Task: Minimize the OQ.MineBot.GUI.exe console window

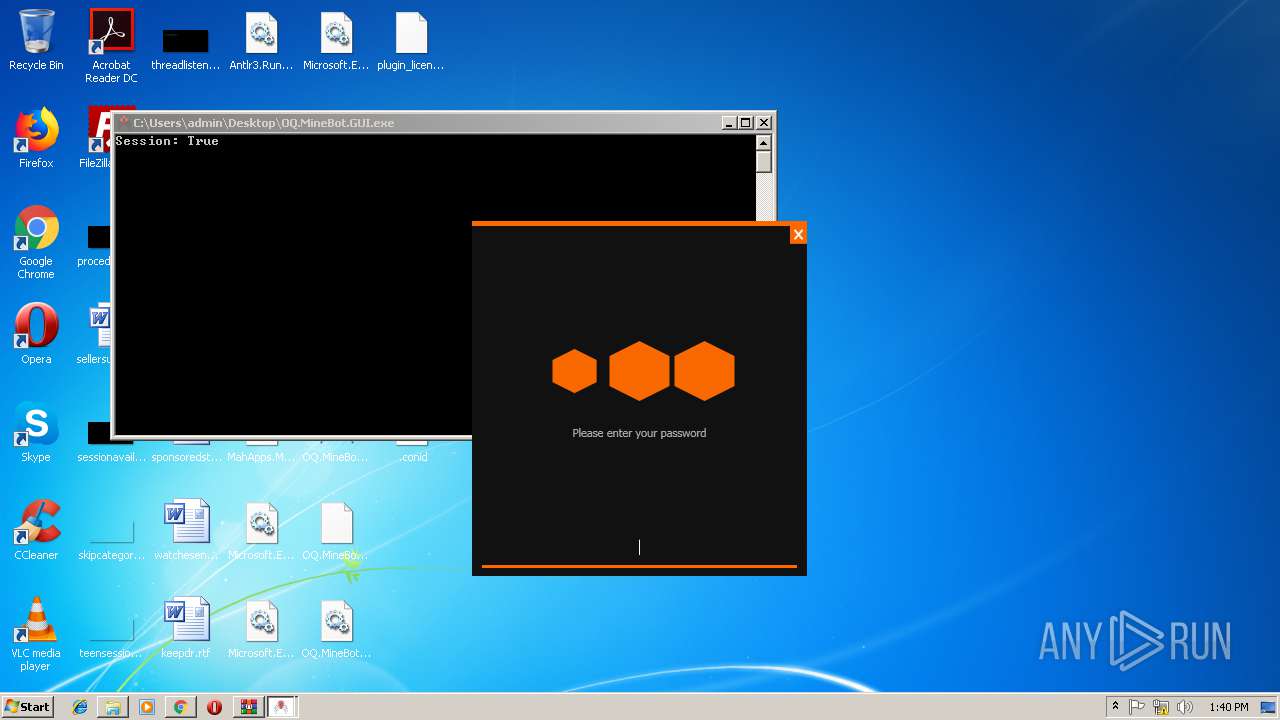Action: tap(729, 123)
